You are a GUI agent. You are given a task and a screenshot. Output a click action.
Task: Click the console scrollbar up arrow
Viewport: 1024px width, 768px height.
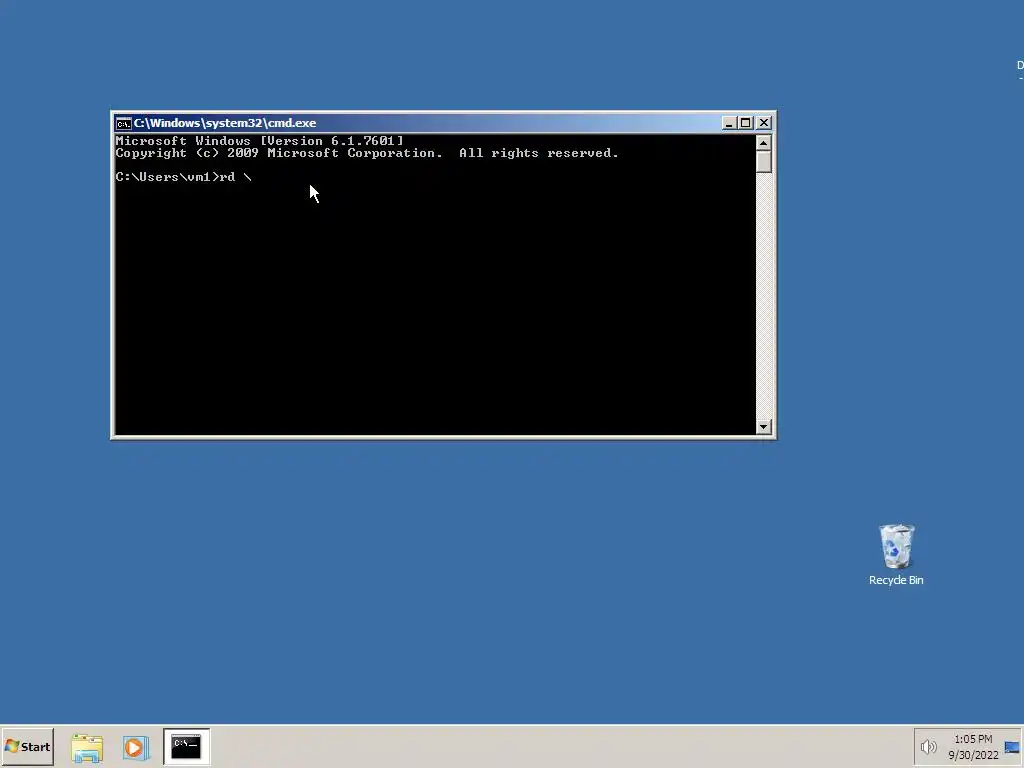(x=763, y=142)
